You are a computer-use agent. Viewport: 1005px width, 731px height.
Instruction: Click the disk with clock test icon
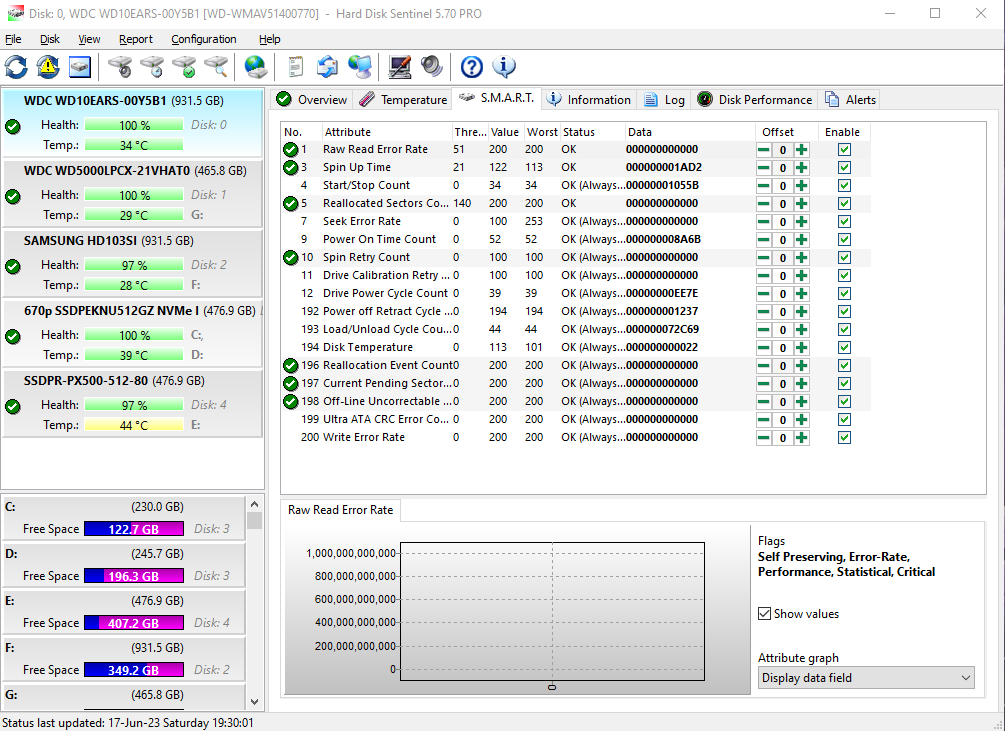coord(152,67)
